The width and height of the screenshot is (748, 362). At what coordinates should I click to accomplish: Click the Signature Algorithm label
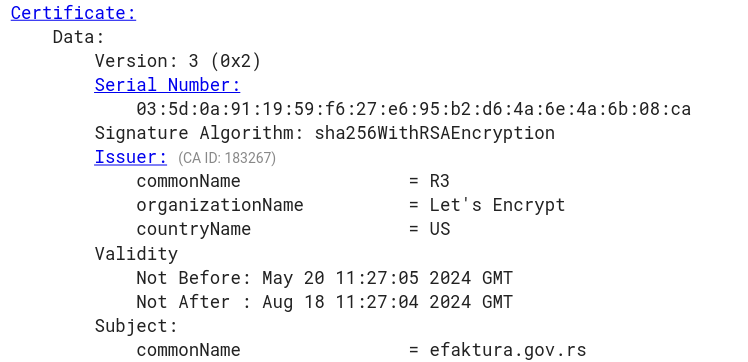point(199,133)
